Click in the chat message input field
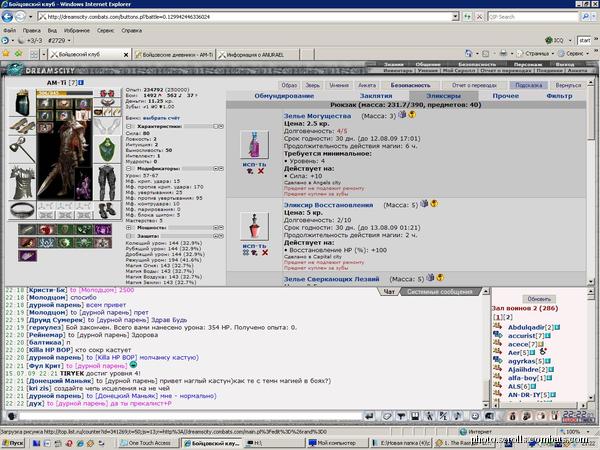The width and height of the screenshot is (600, 450). coord(190,416)
